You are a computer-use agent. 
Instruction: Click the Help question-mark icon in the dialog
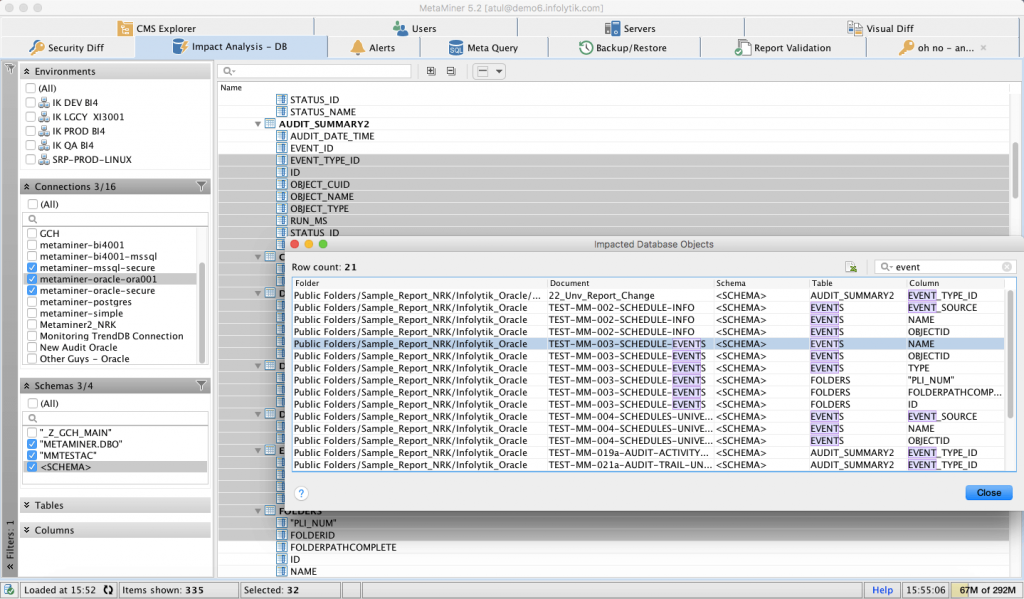point(301,493)
